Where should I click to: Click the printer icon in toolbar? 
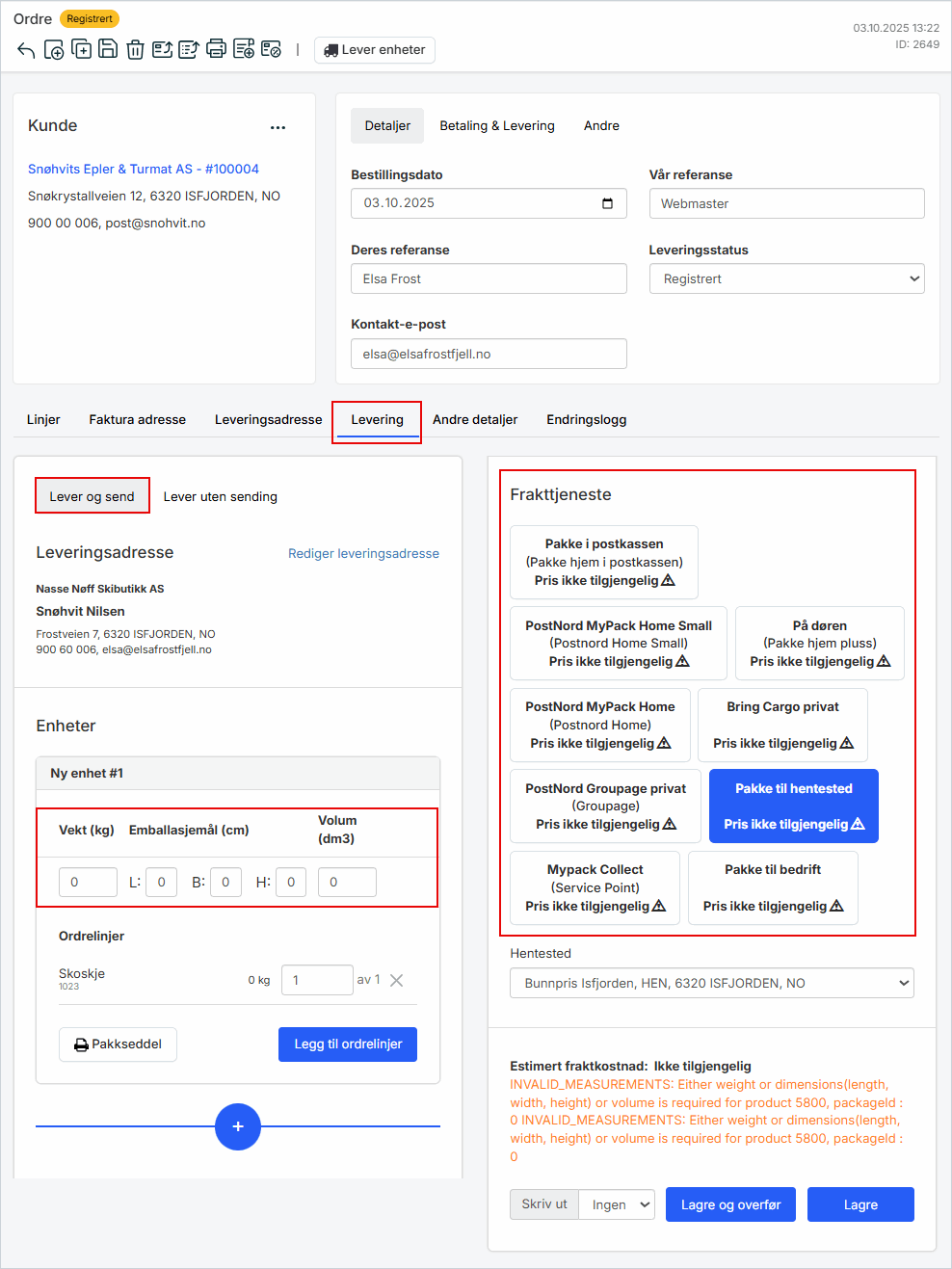click(216, 49)
